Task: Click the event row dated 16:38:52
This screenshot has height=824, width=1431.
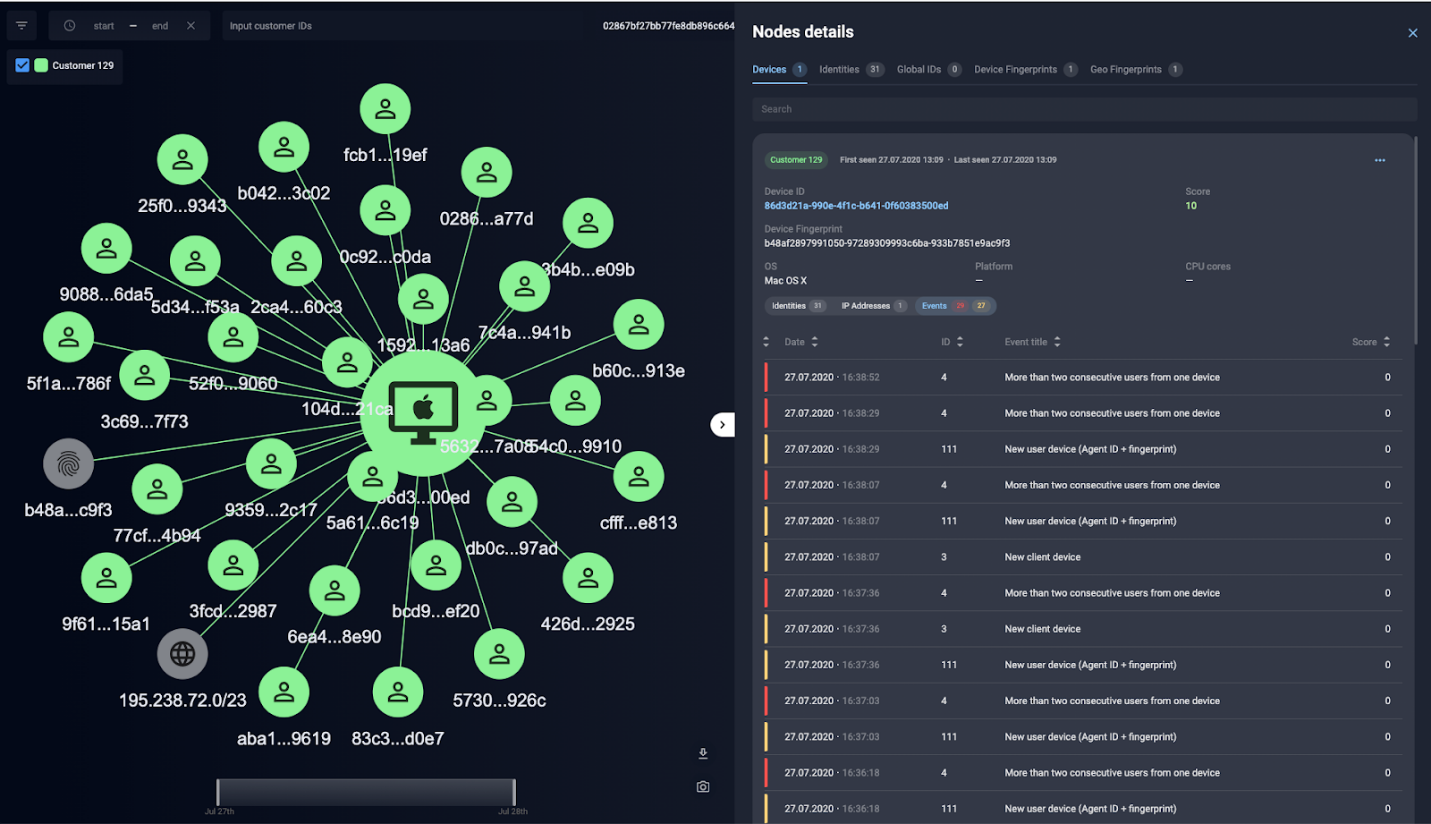Action: (x=1083, y=378)
